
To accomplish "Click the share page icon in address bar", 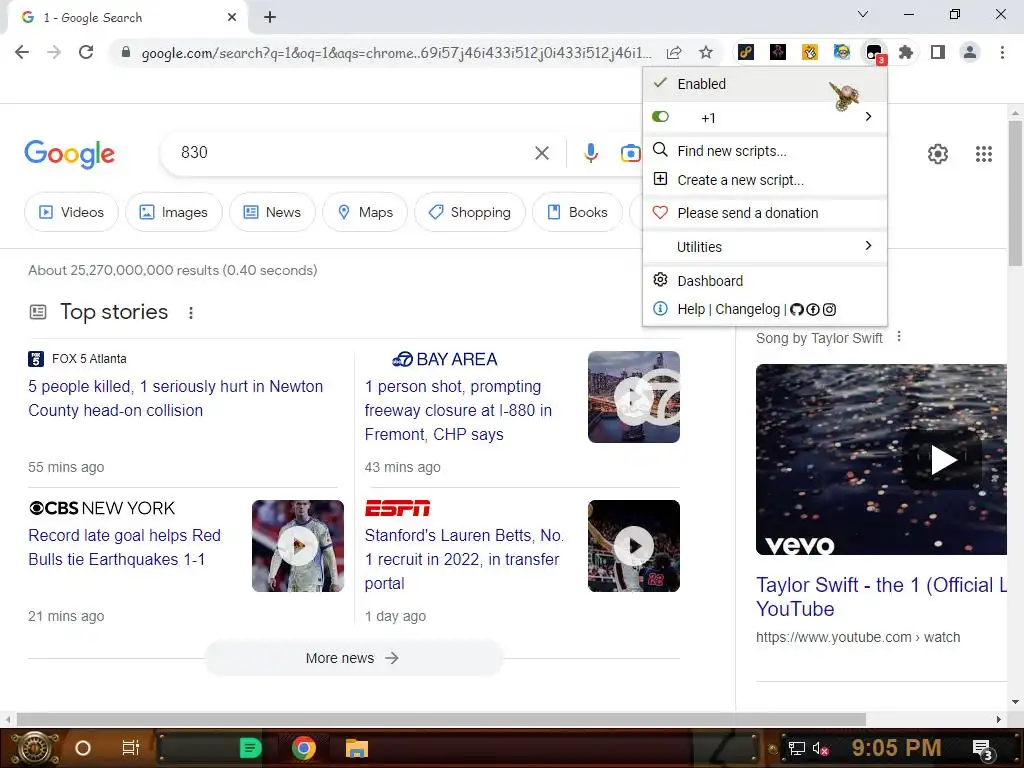I will click(x=674, y=52).
